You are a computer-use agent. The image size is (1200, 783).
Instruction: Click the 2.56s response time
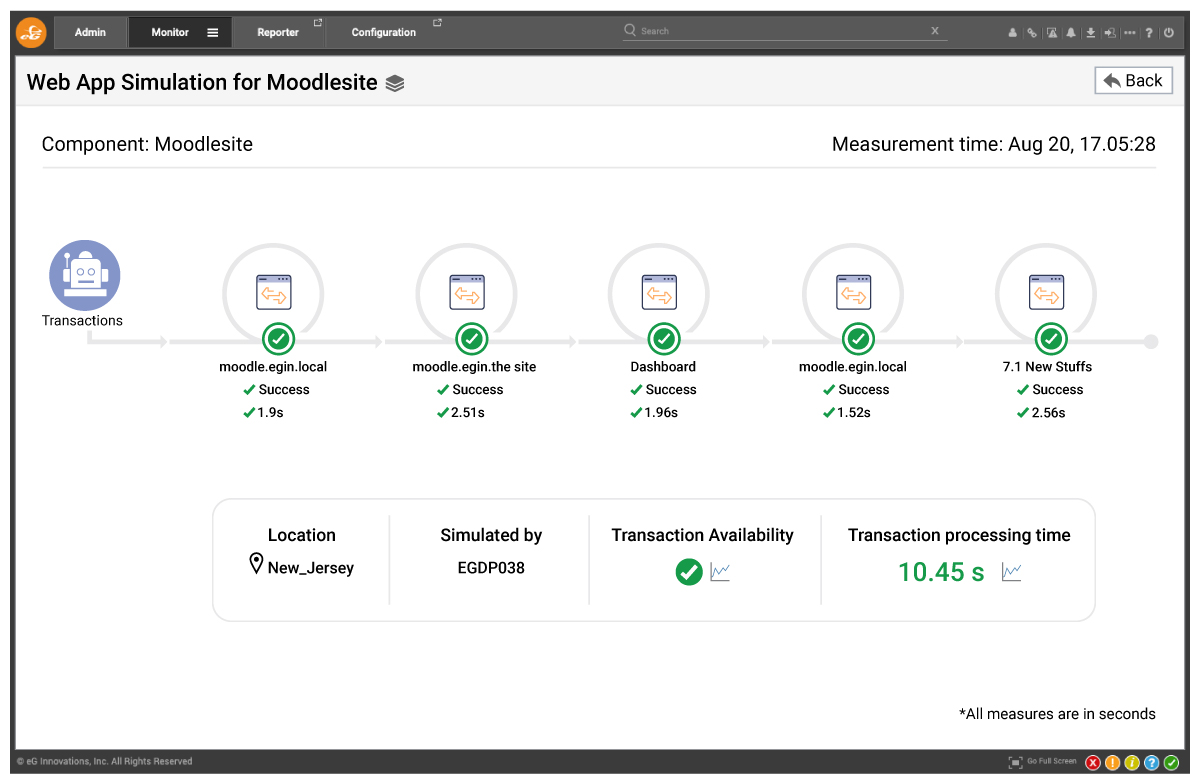(x=1048, y=413)
